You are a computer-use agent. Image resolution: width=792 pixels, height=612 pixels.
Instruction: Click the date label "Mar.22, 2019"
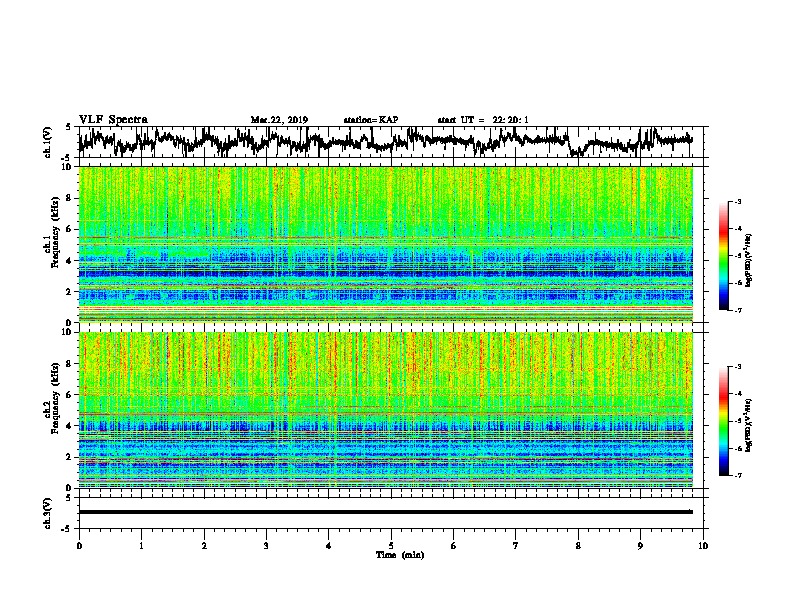(x=279, y=120)
